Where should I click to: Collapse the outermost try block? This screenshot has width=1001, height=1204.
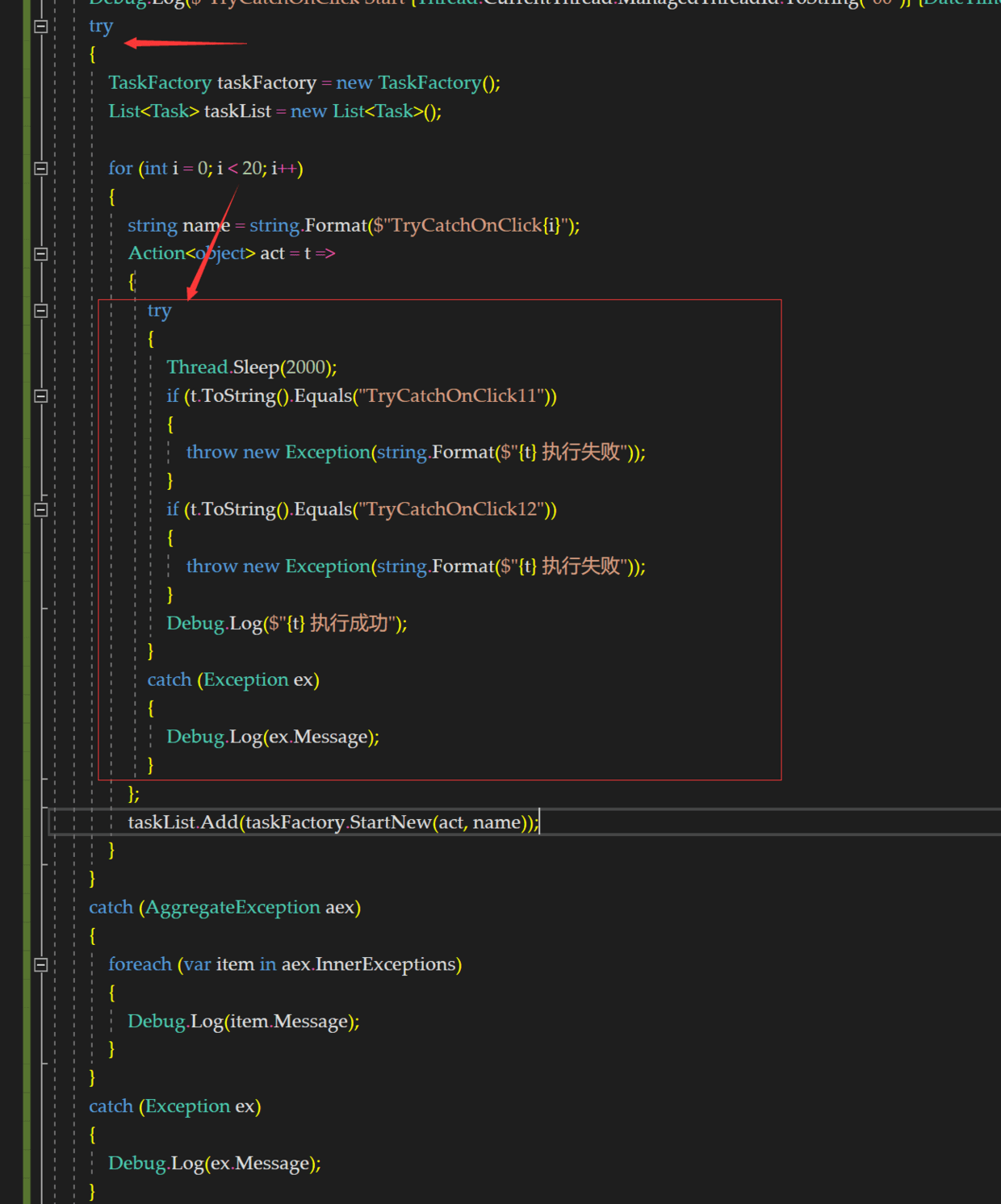click(x=41, y=27)
